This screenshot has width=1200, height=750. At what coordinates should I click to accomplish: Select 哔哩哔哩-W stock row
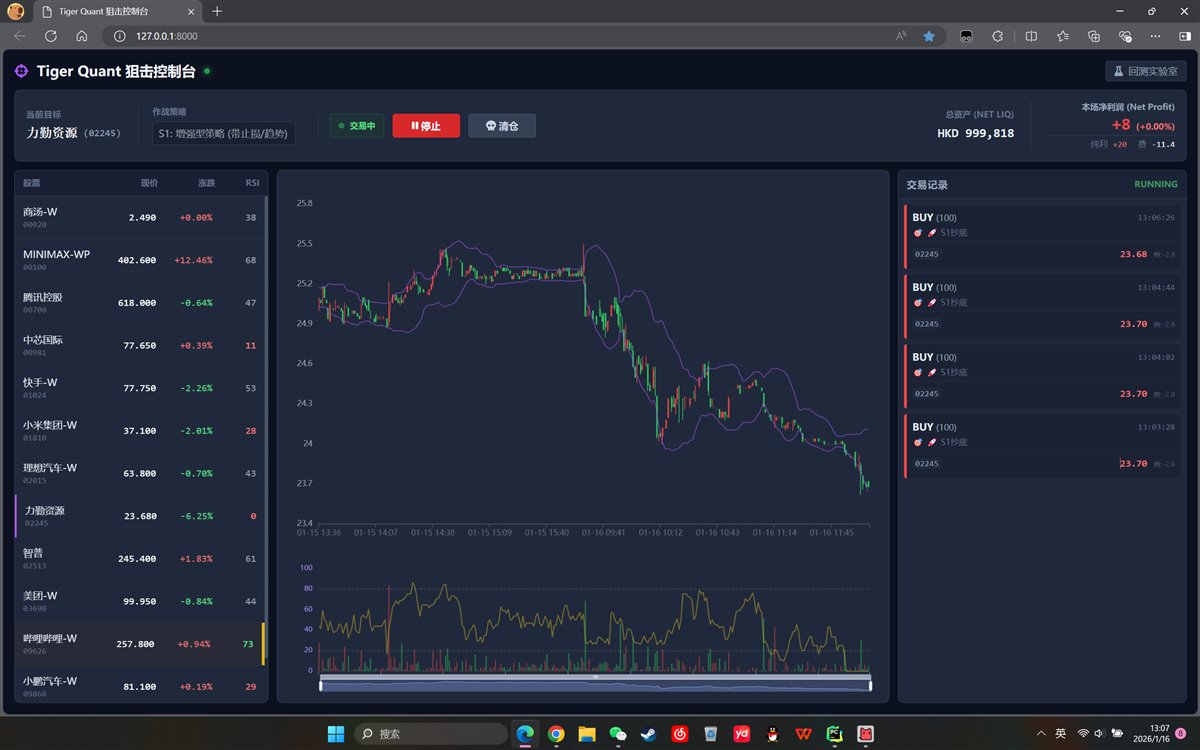coord(140,643)
